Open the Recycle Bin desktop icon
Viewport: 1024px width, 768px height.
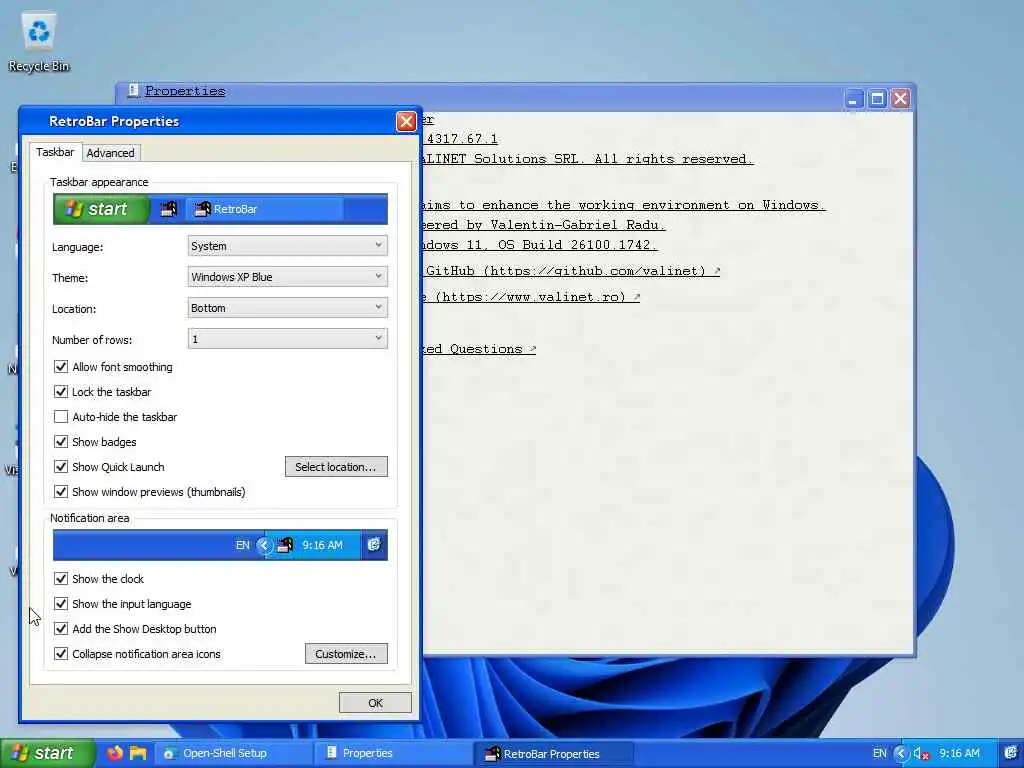pos(39,42)
